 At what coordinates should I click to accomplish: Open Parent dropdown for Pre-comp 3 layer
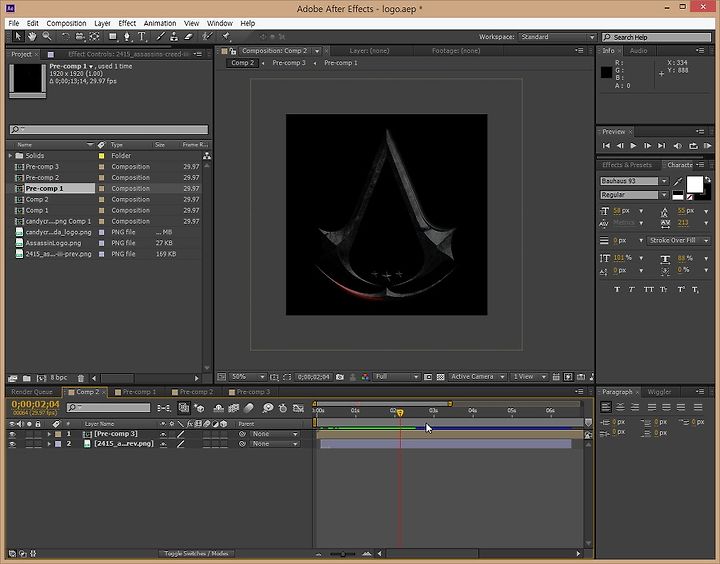[275, 434]
